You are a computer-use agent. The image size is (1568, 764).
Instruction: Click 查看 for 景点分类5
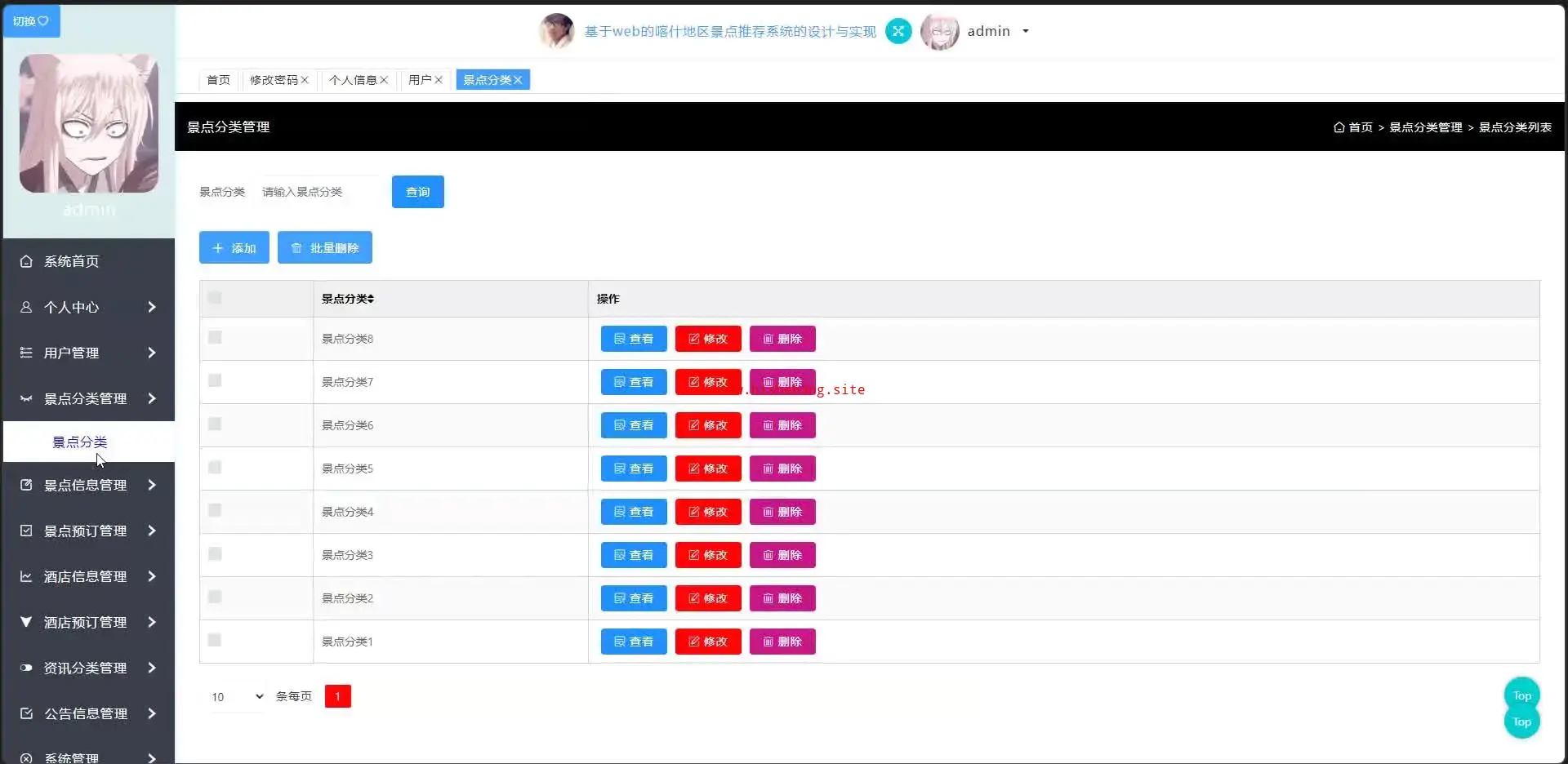634,469
